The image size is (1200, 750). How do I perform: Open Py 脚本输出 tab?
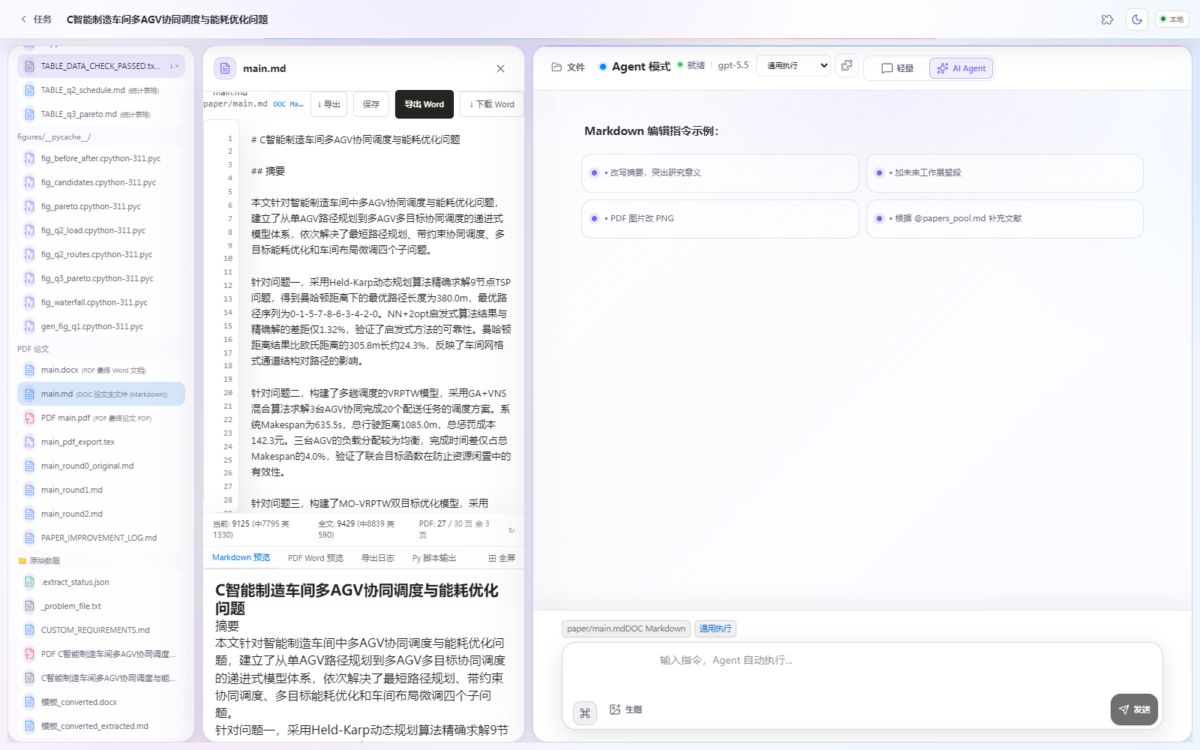pos(434,557)
